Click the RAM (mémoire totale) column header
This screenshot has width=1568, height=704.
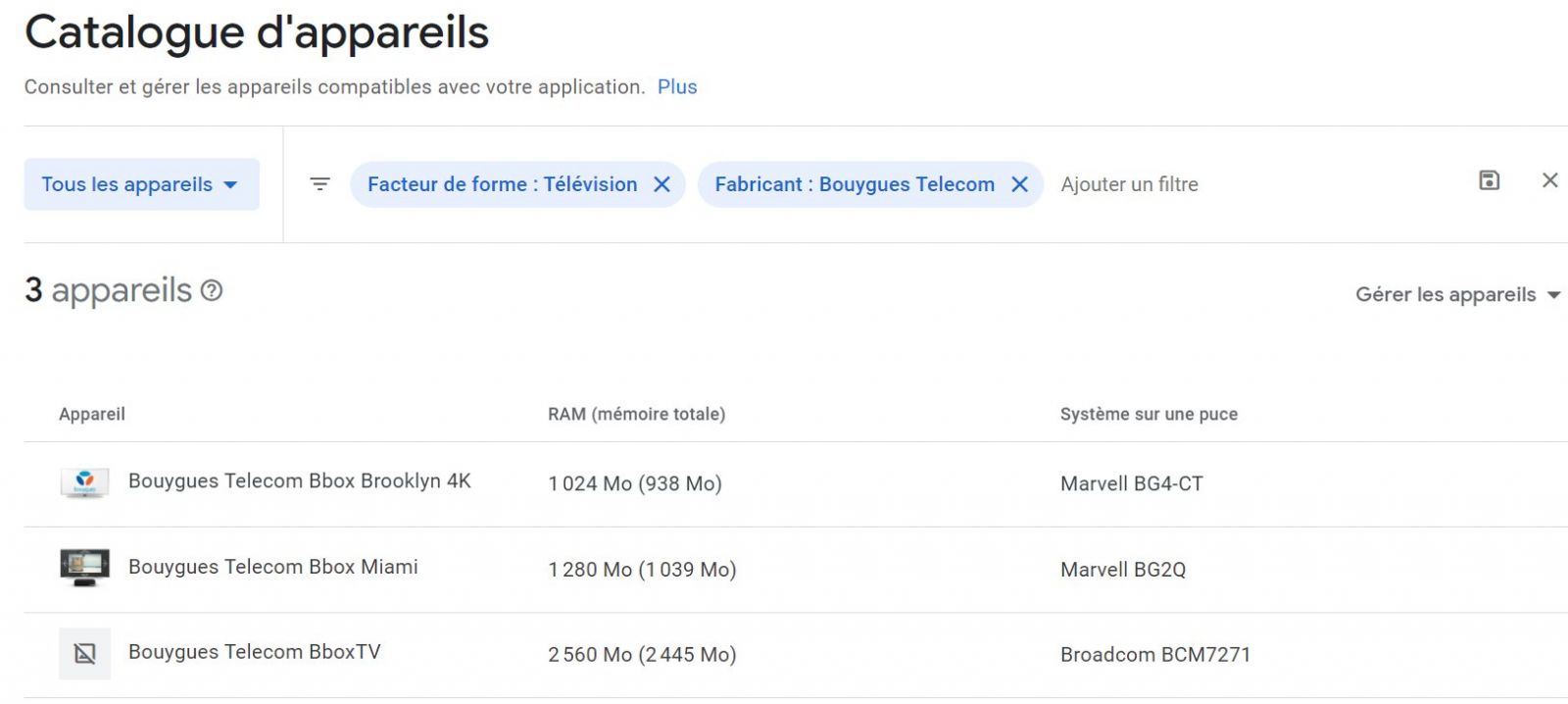pyautogui.click(x=636, y=414)
